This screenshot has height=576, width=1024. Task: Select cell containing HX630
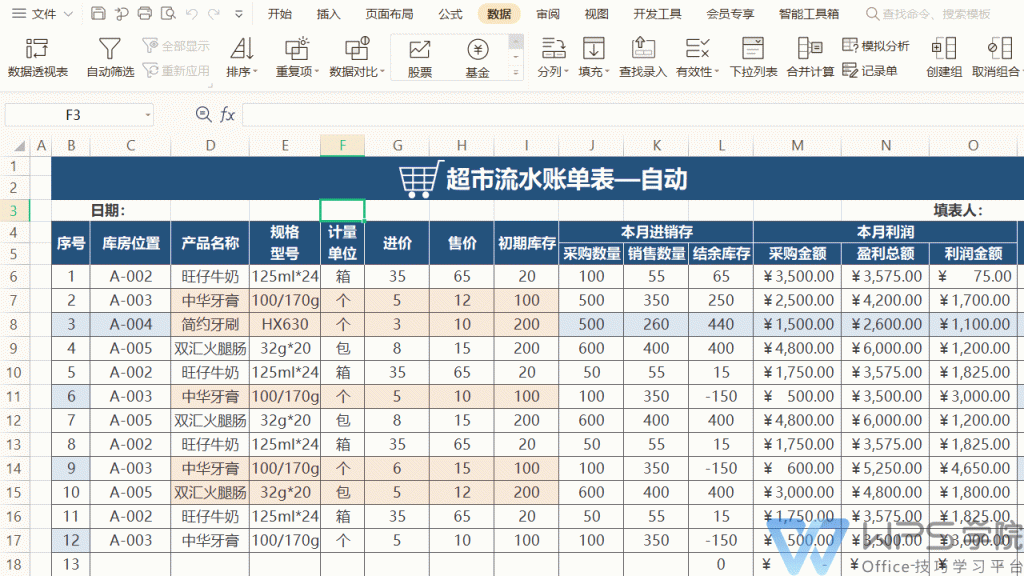[285, 325]
